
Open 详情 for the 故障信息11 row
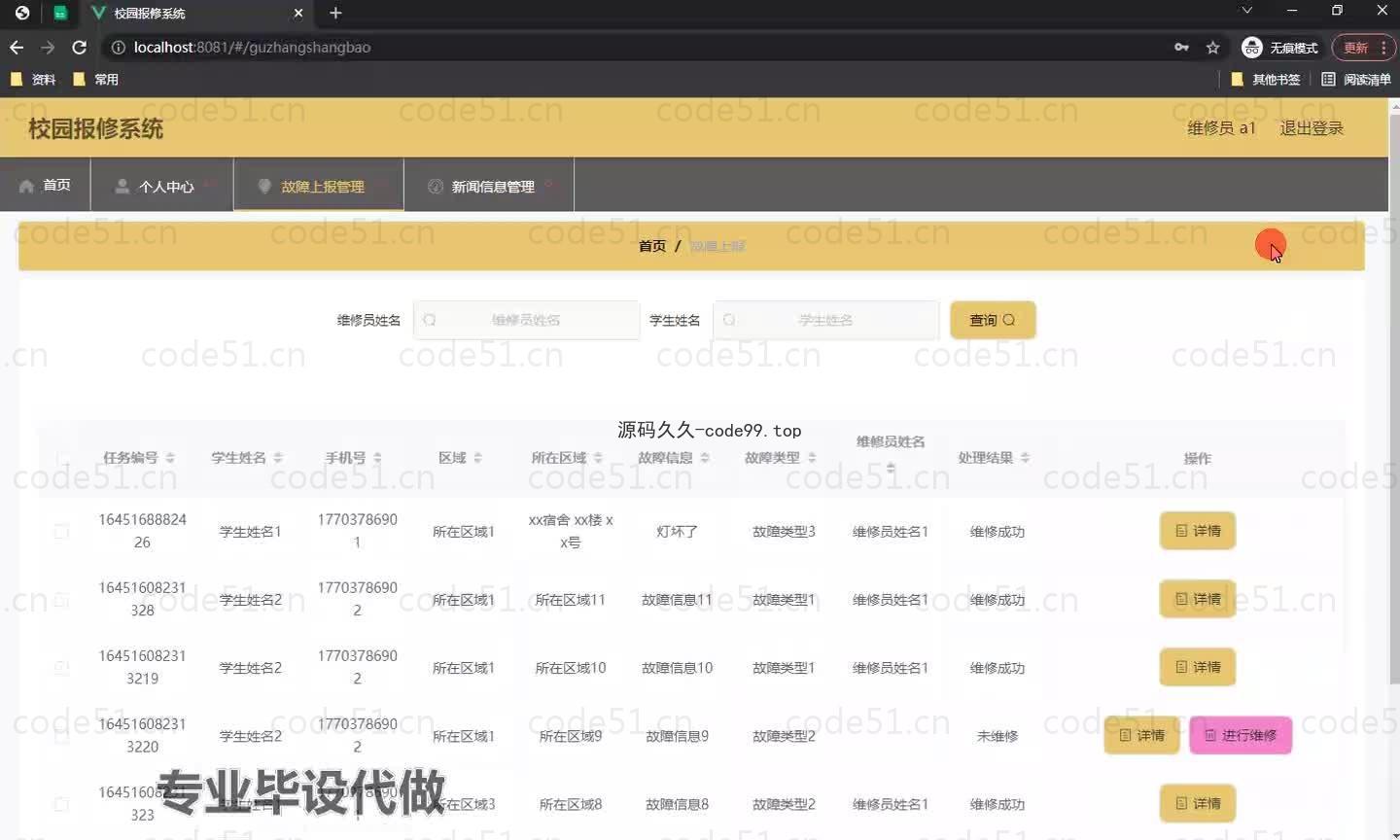pyautogui.click(x=1198, y=599)
